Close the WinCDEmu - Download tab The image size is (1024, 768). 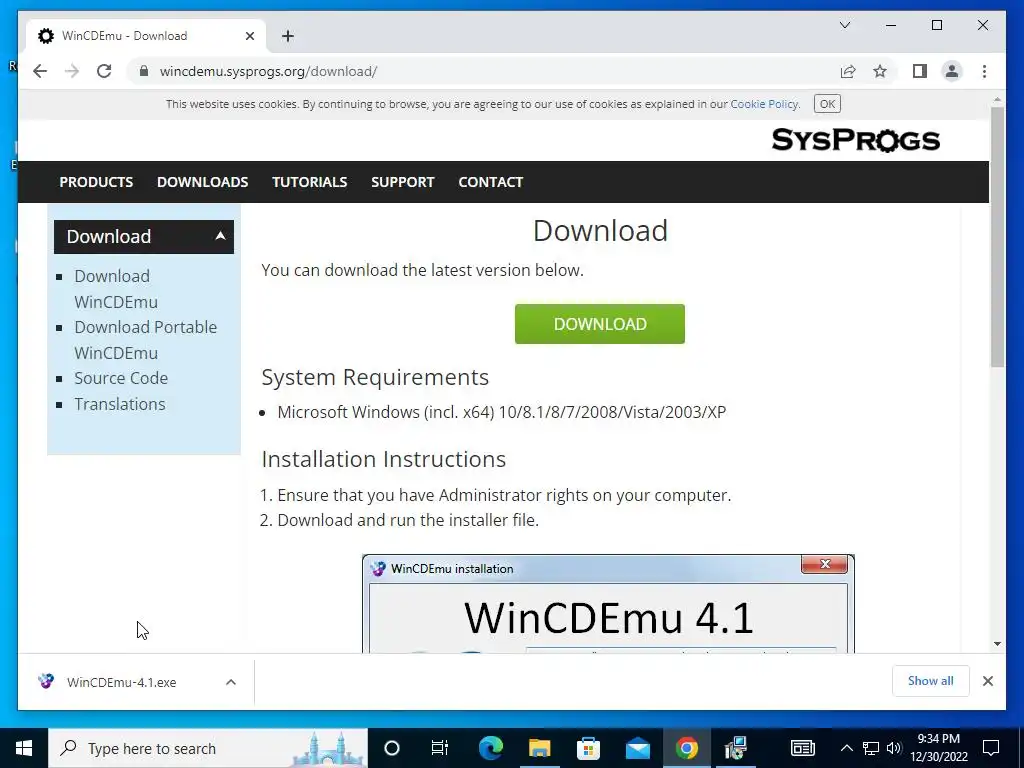249,36
